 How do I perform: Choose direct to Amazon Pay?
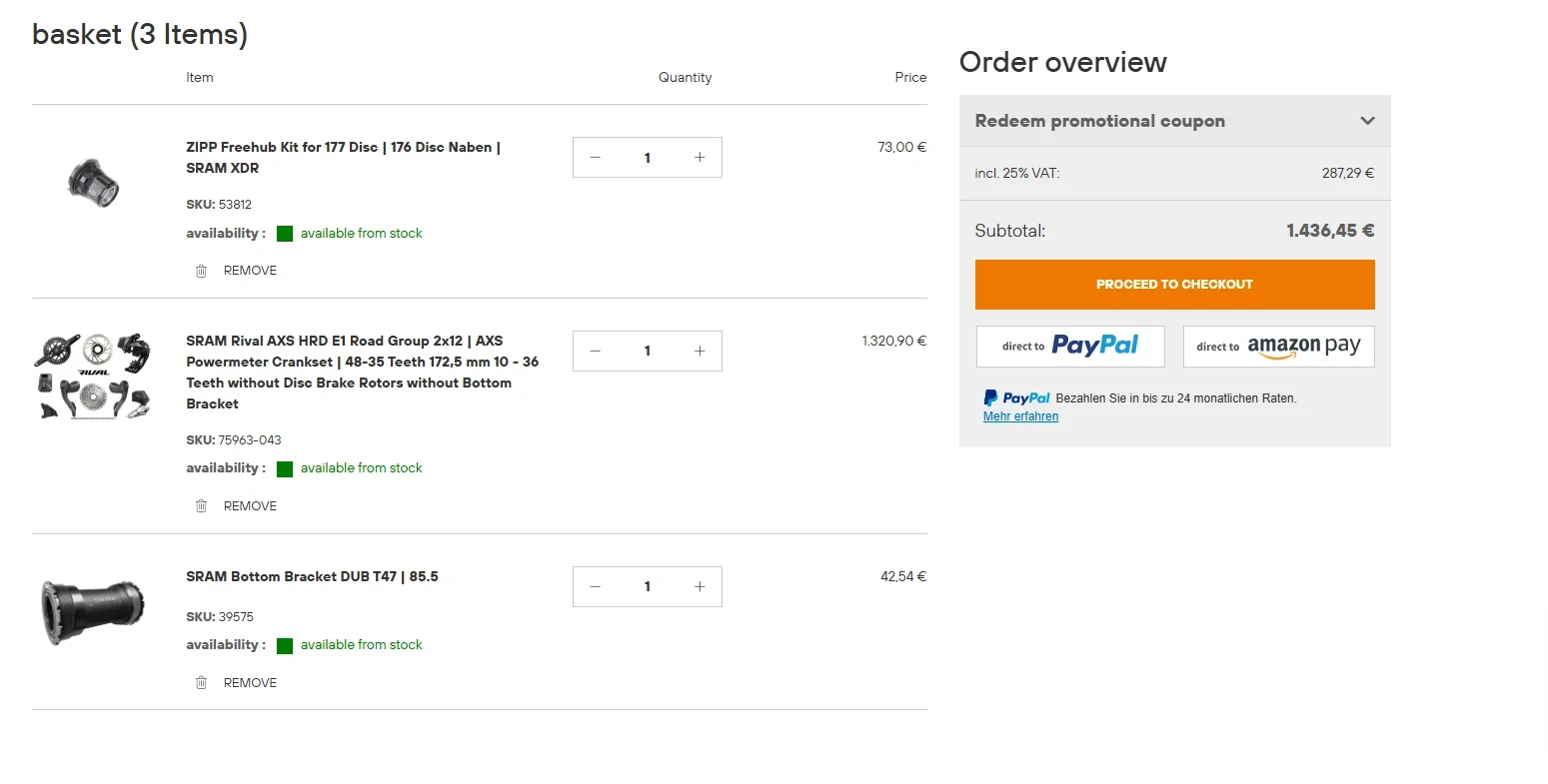[x=1278, y=347]
